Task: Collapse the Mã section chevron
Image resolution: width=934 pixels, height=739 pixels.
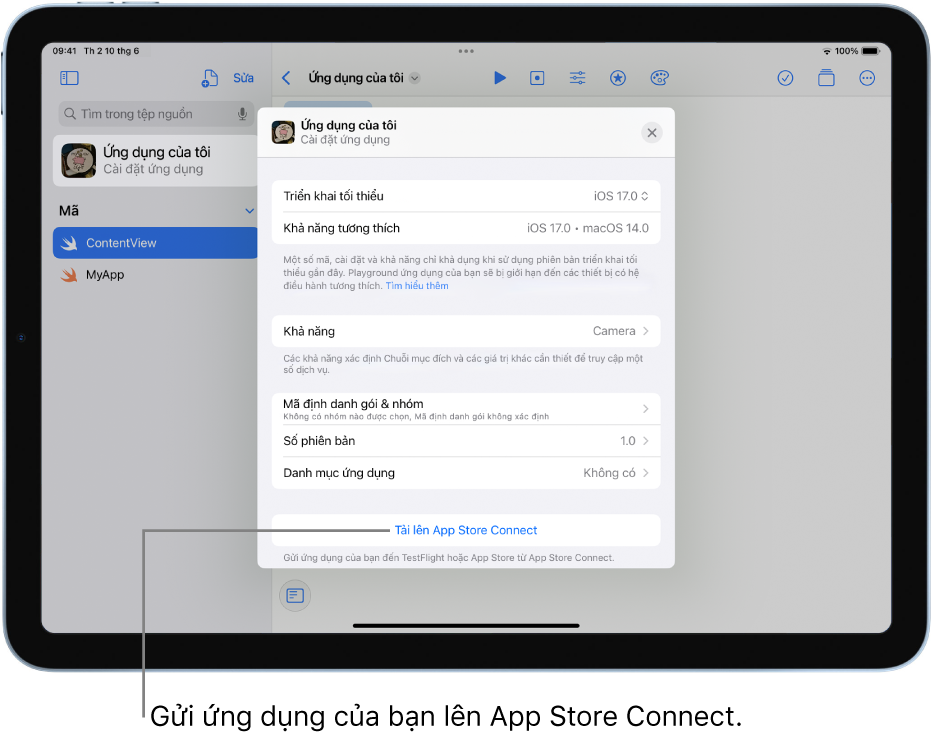Action: click(x=250, y=211)
